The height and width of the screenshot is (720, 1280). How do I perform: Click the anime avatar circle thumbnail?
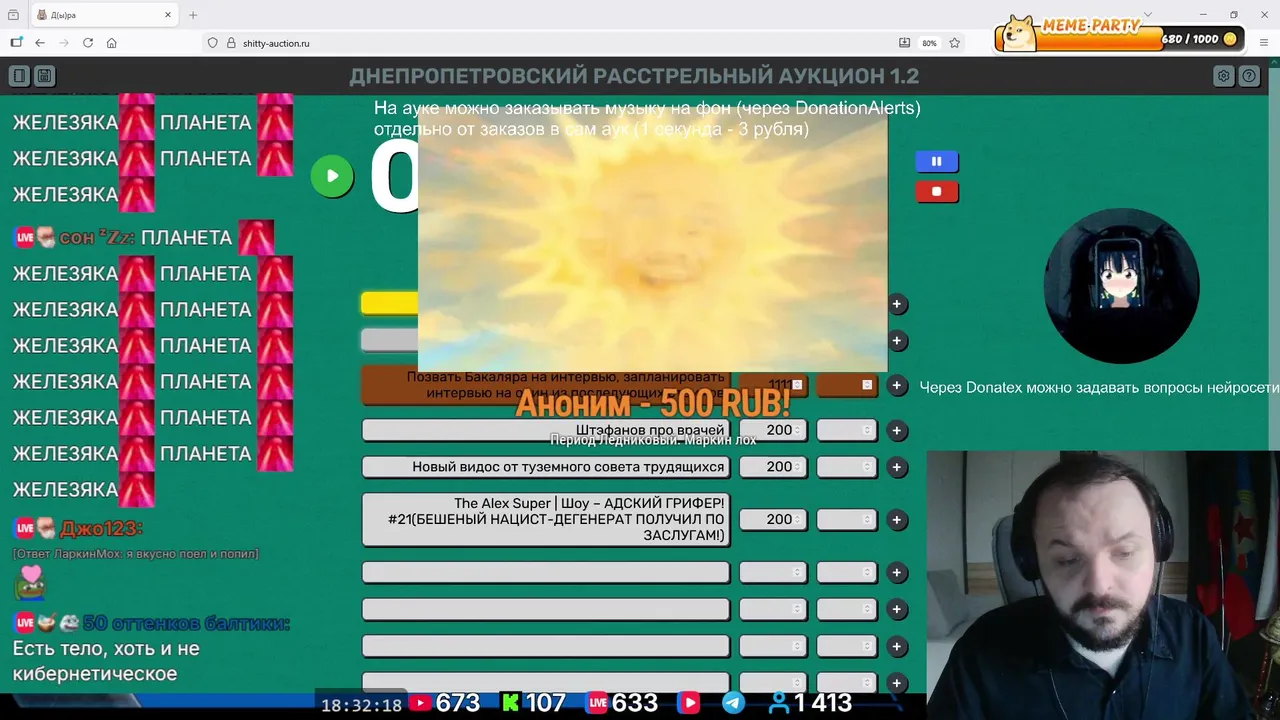coord(1121,286)
